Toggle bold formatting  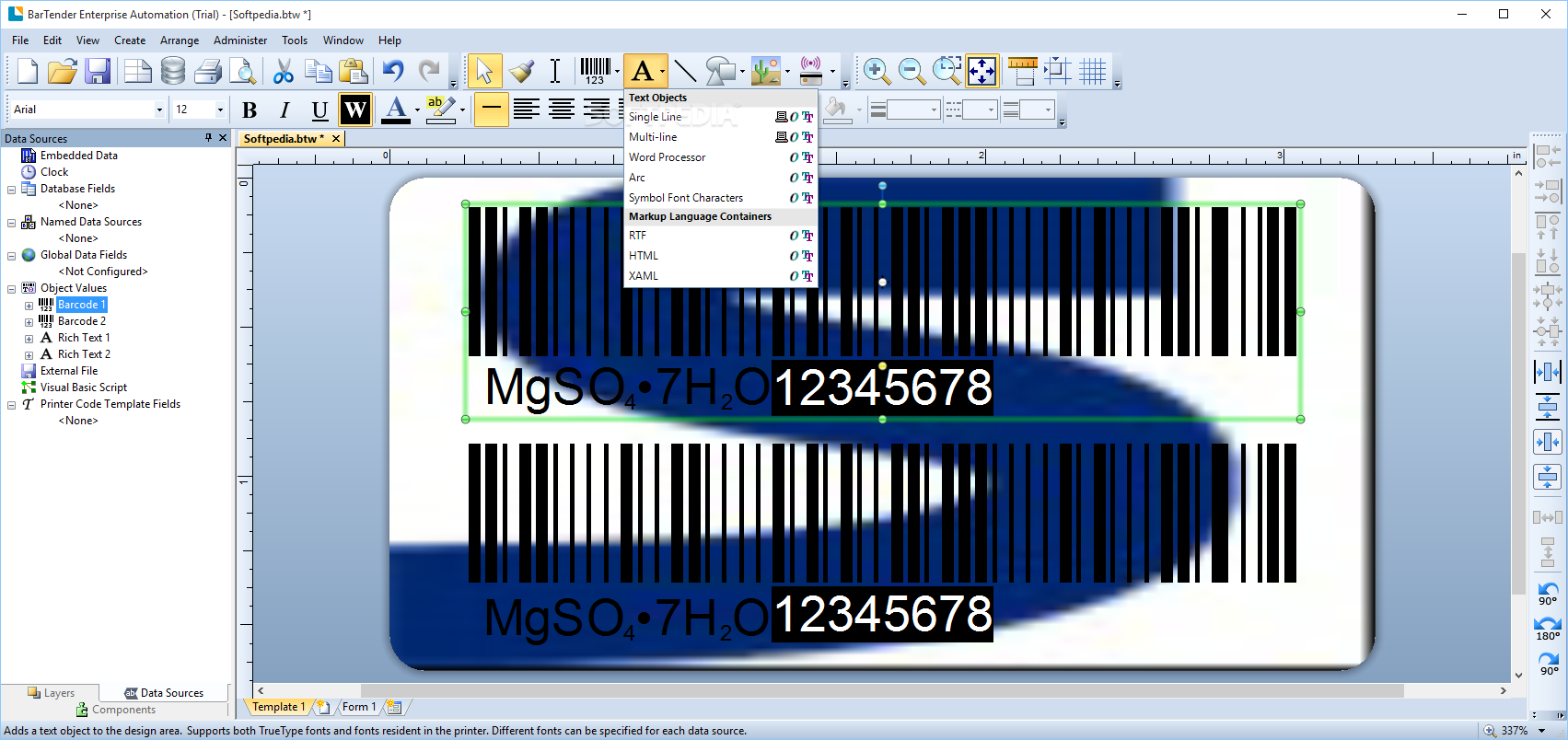click(x=250, y=110)
